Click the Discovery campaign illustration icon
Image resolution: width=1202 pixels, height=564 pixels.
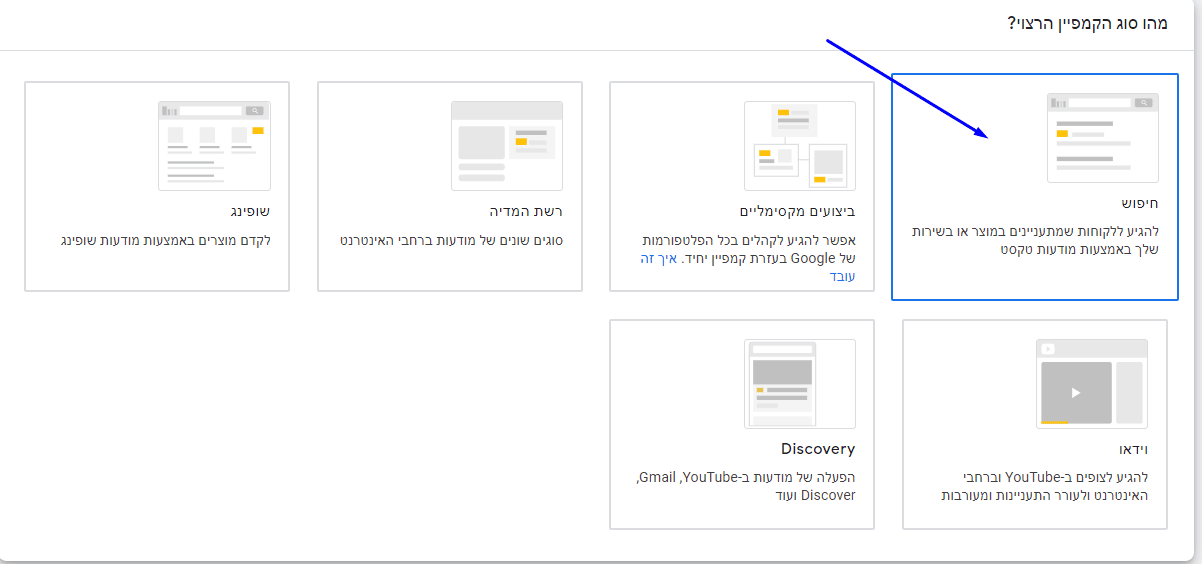800,384
